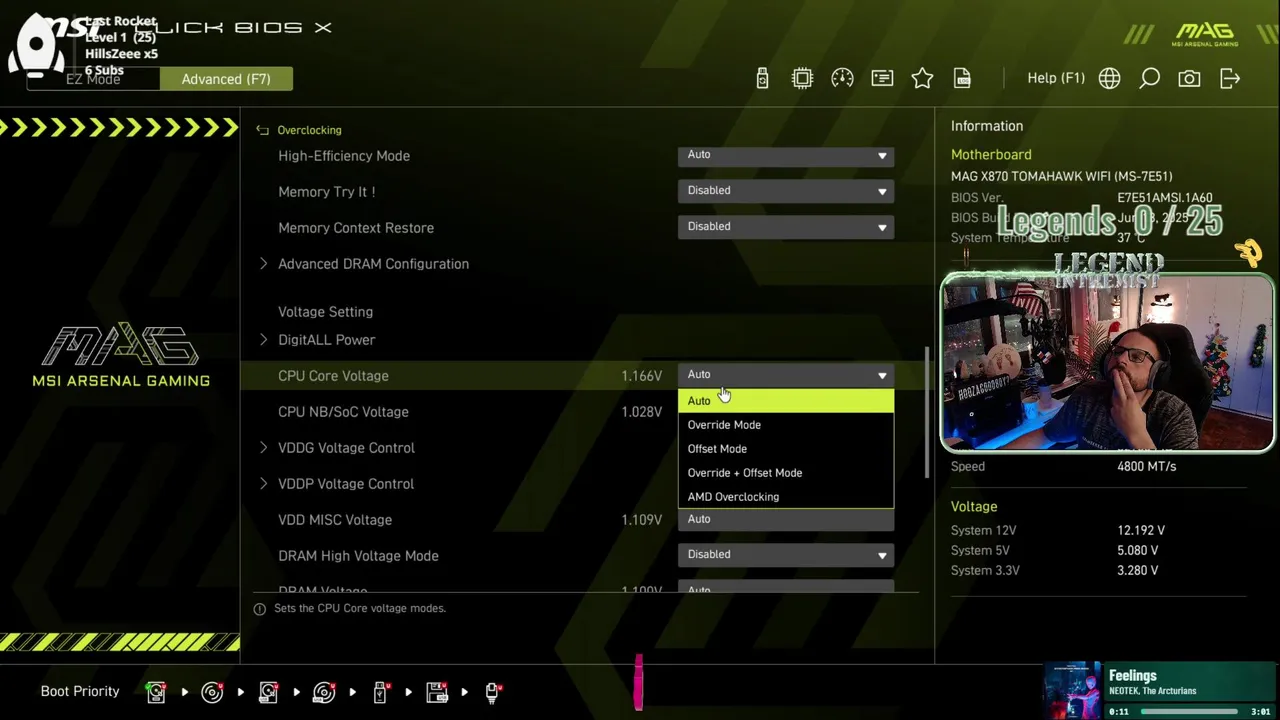Click the System 3.3V value 3.280 V
1280x720 pixels.
coord(1138,571)
